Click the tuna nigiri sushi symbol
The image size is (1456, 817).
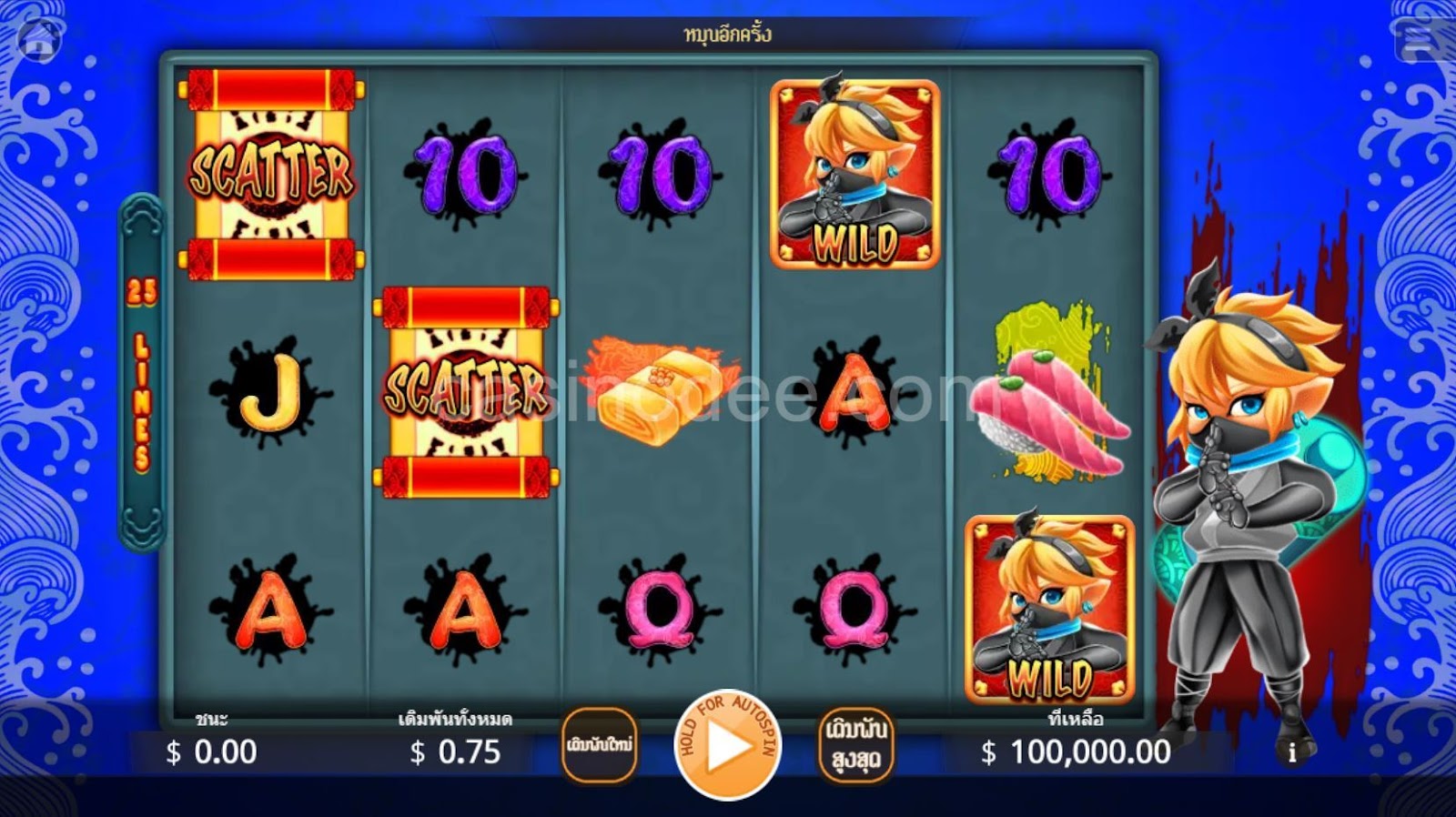tap(1050, 393)
